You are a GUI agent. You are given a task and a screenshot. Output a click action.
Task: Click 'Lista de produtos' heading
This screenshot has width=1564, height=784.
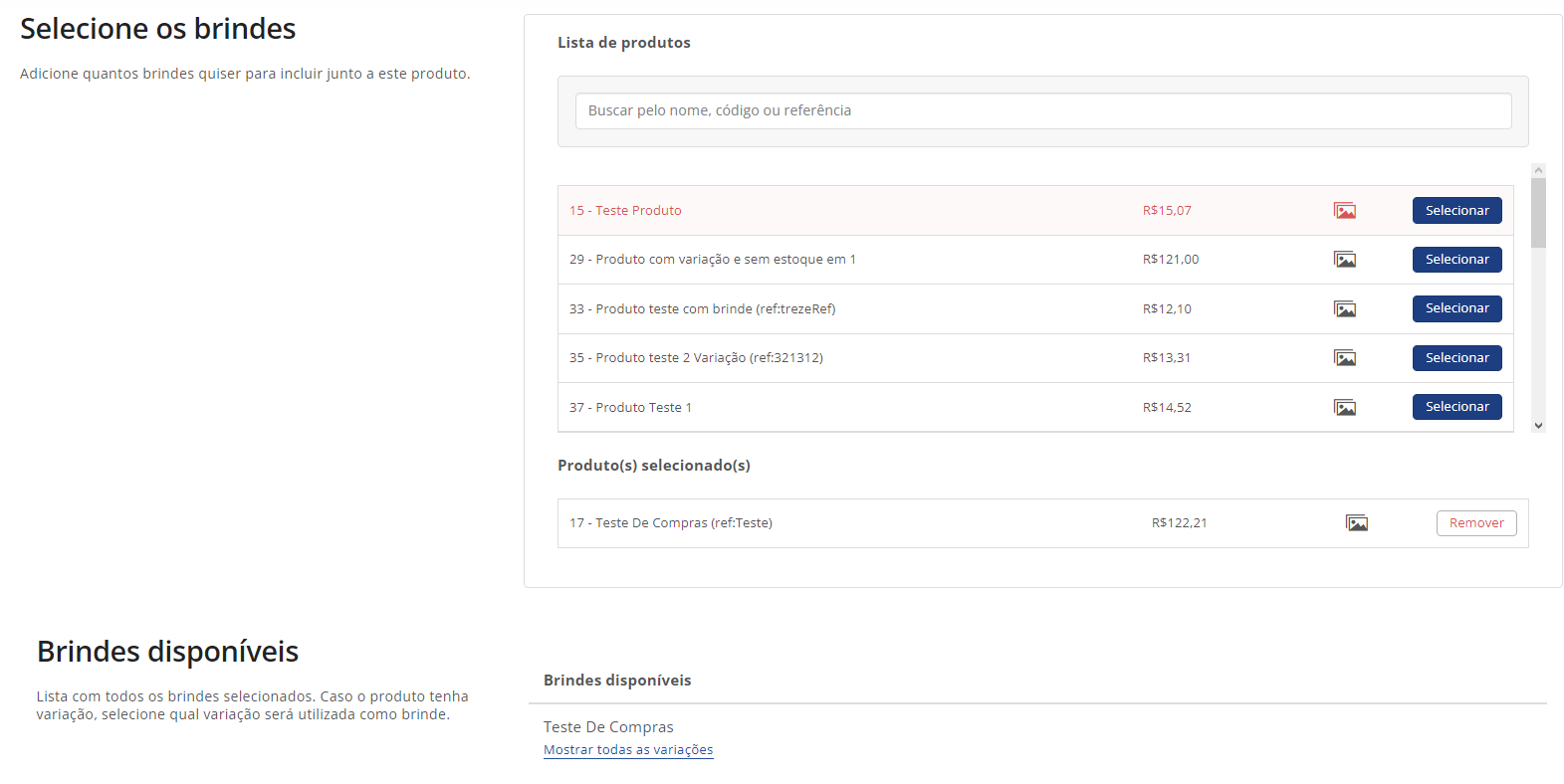(x=624, y=43)
